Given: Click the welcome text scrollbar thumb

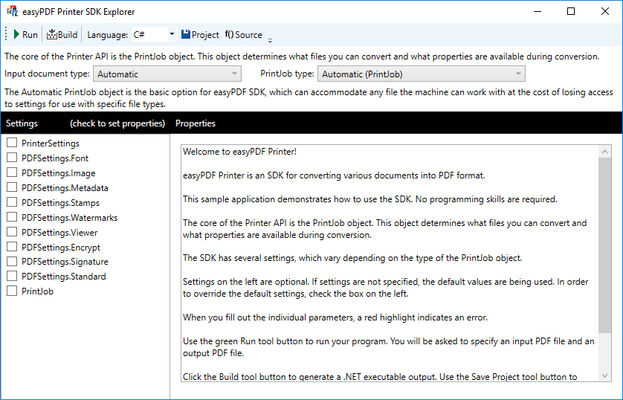Looking at the screenshot, I should [605, 245].
